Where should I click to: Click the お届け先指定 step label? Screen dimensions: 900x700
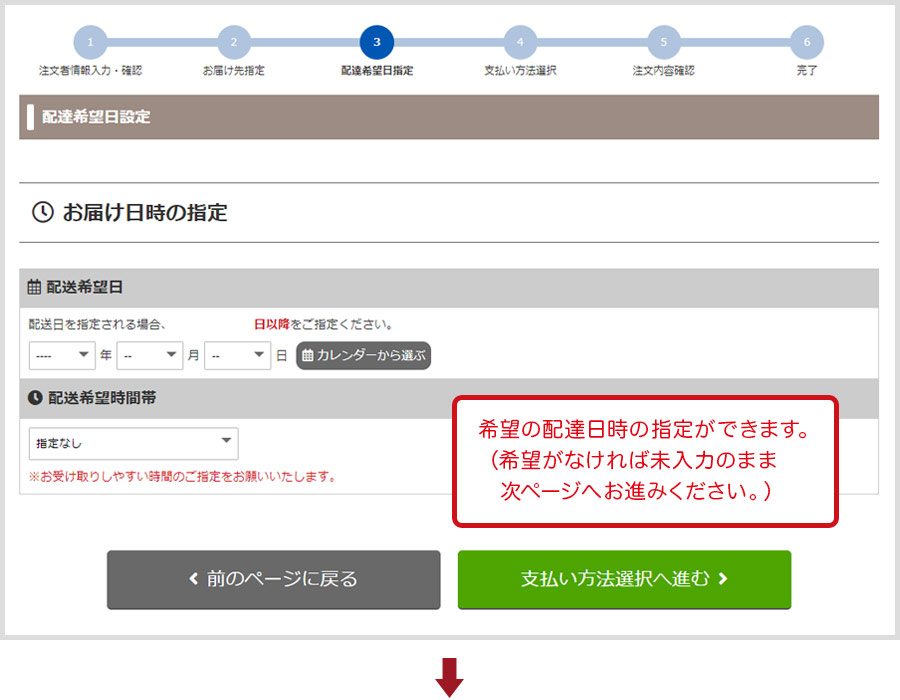[x=234, y=71]
